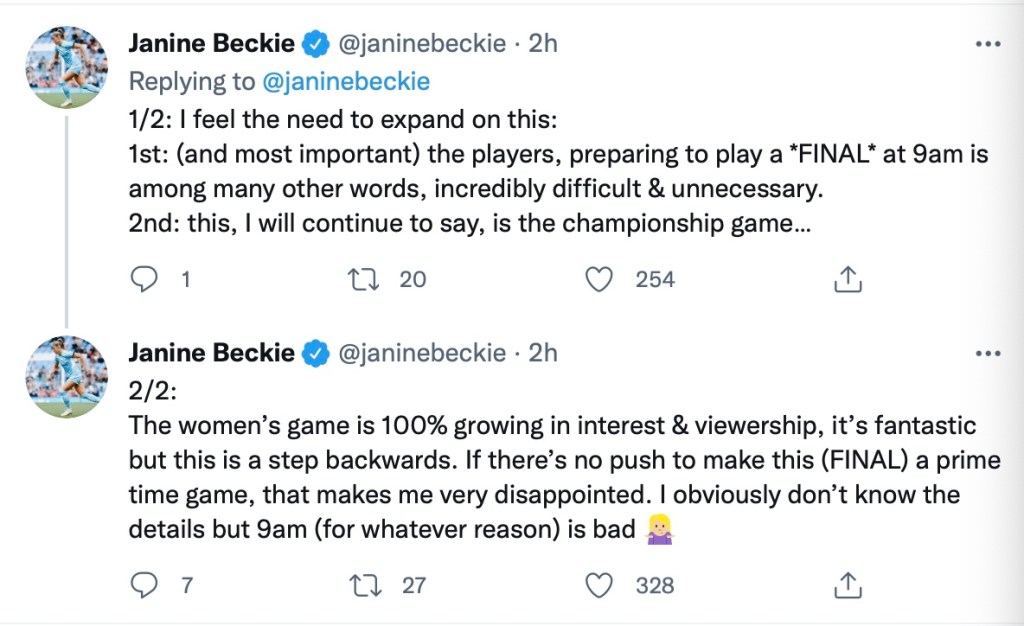Share the first 1/2 tweet

pos(847,280)
